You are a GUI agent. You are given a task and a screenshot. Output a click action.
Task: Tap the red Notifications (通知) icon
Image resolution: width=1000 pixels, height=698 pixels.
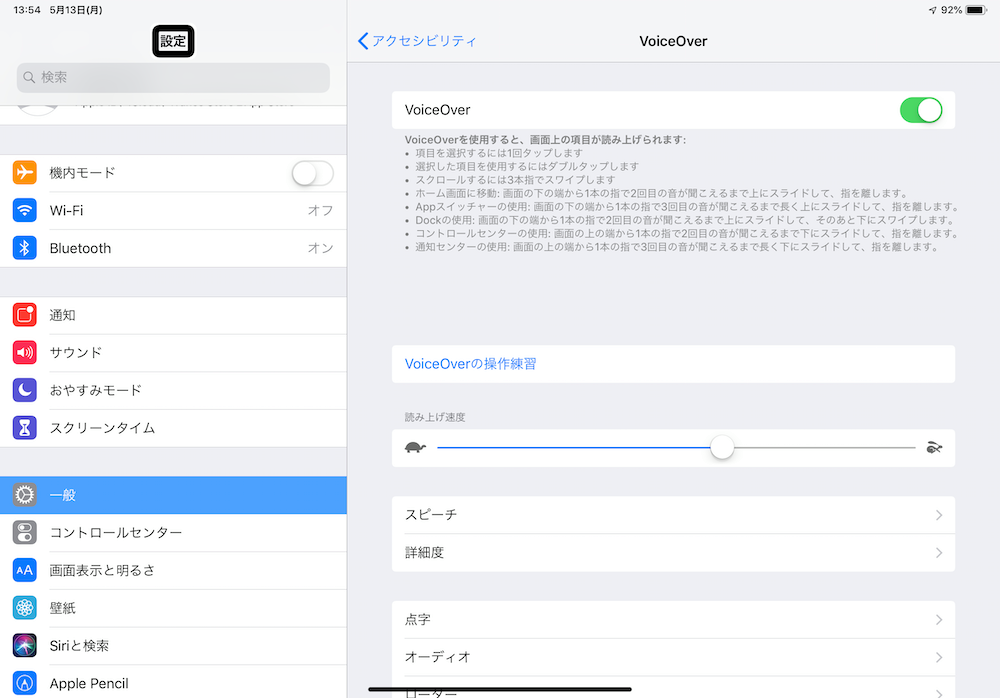[x=24, y=315]
